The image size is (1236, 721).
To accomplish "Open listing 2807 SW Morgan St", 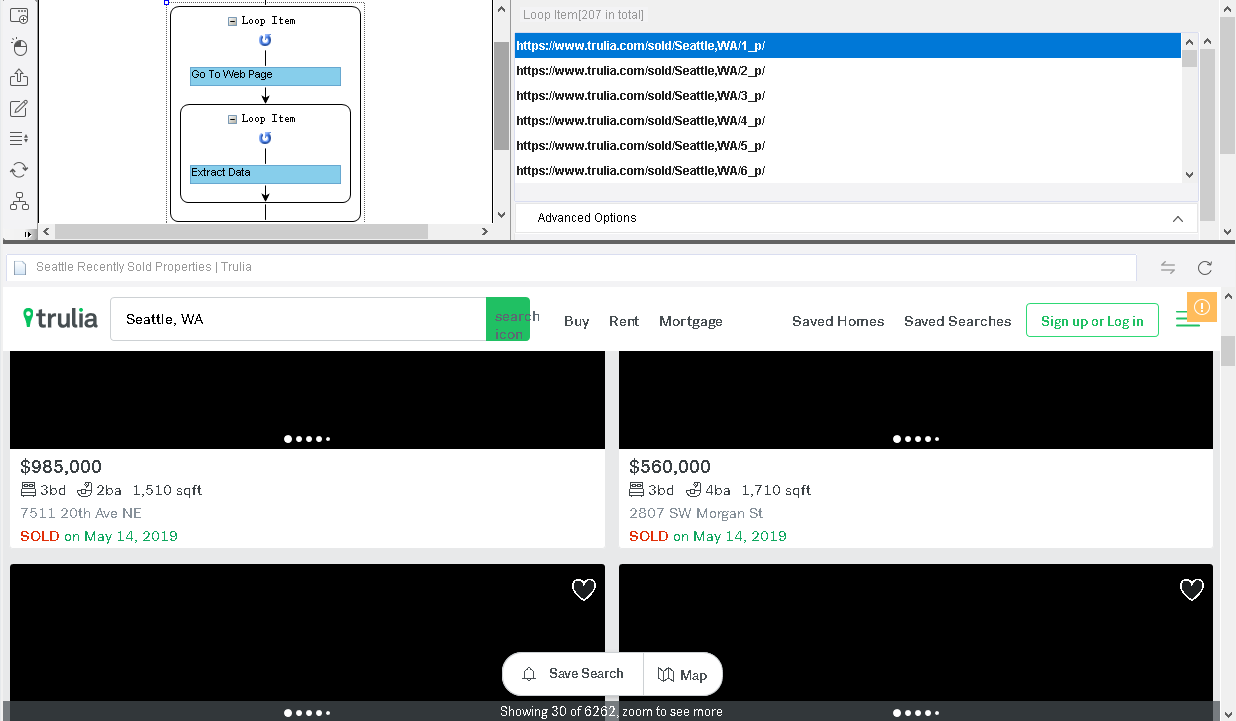I will tap(696, 513).
